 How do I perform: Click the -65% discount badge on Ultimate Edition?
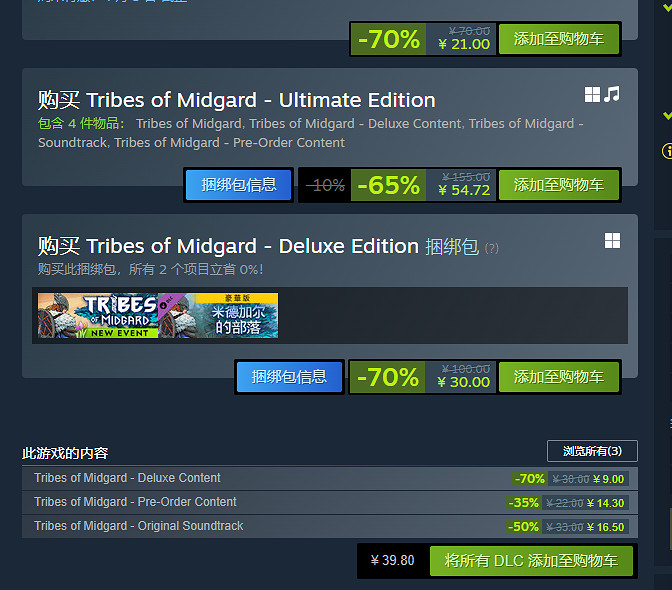coord(388,185)
